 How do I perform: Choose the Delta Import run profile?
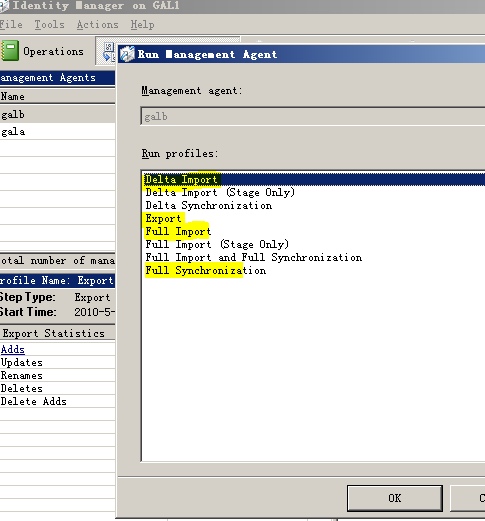pyautogui.click(x=314, y=179)
